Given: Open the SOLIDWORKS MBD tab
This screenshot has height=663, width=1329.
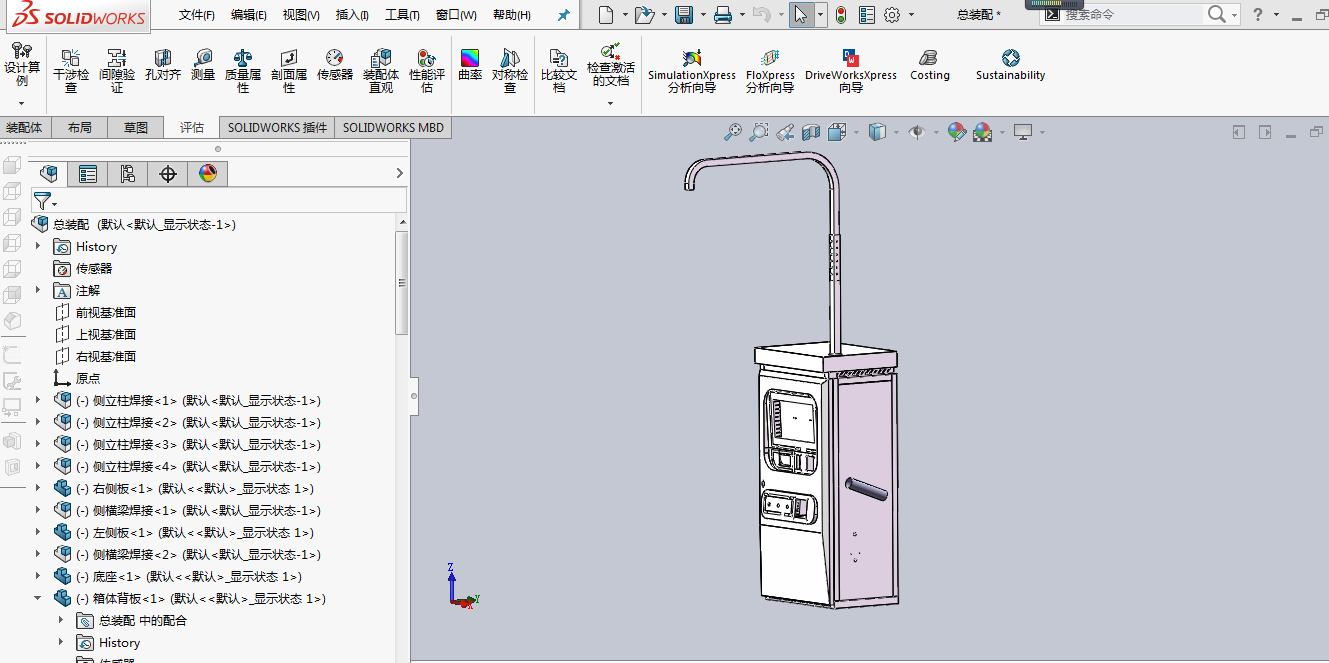Looking at the screenshot, I should tap(393, 128).
